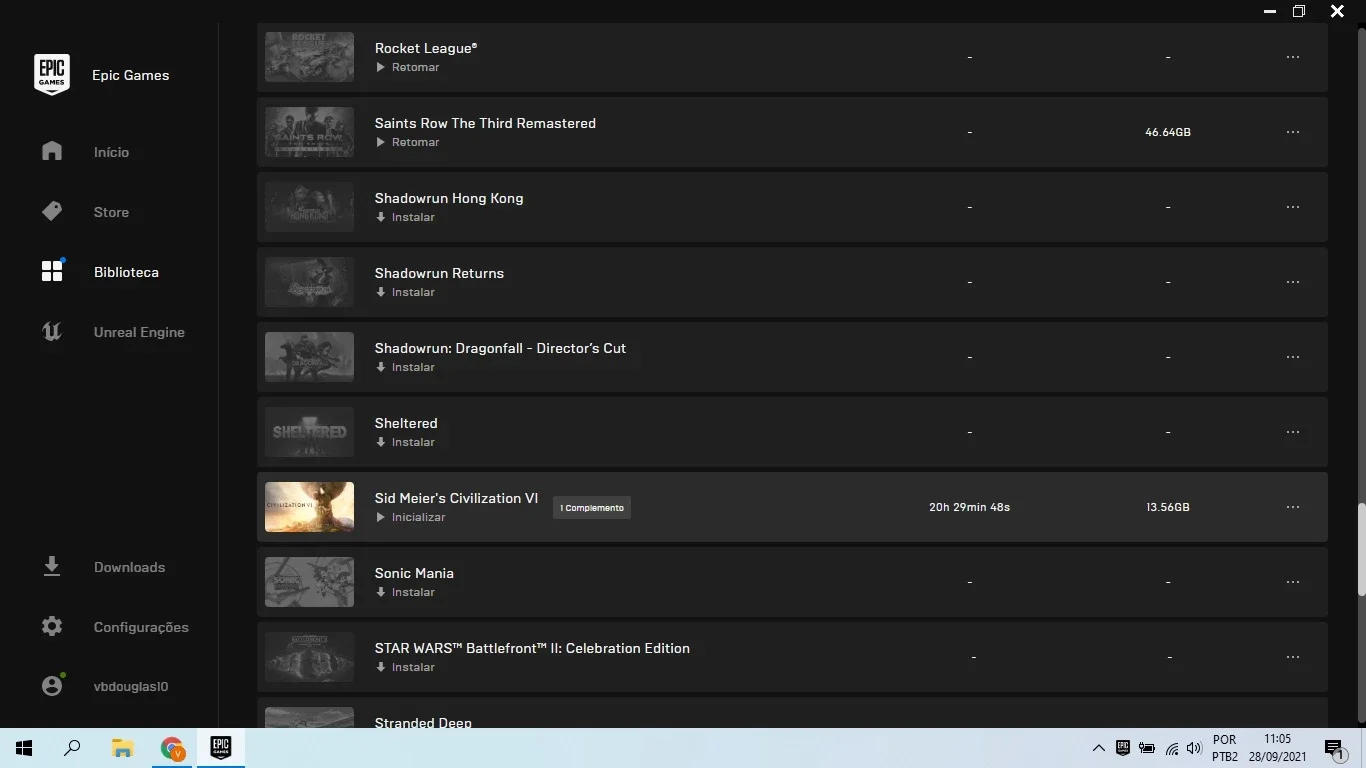The height and width of the screenshot is (768, 1366).
Task: Select the Biblioteca grid icon
Action: (x=52, y=271)
